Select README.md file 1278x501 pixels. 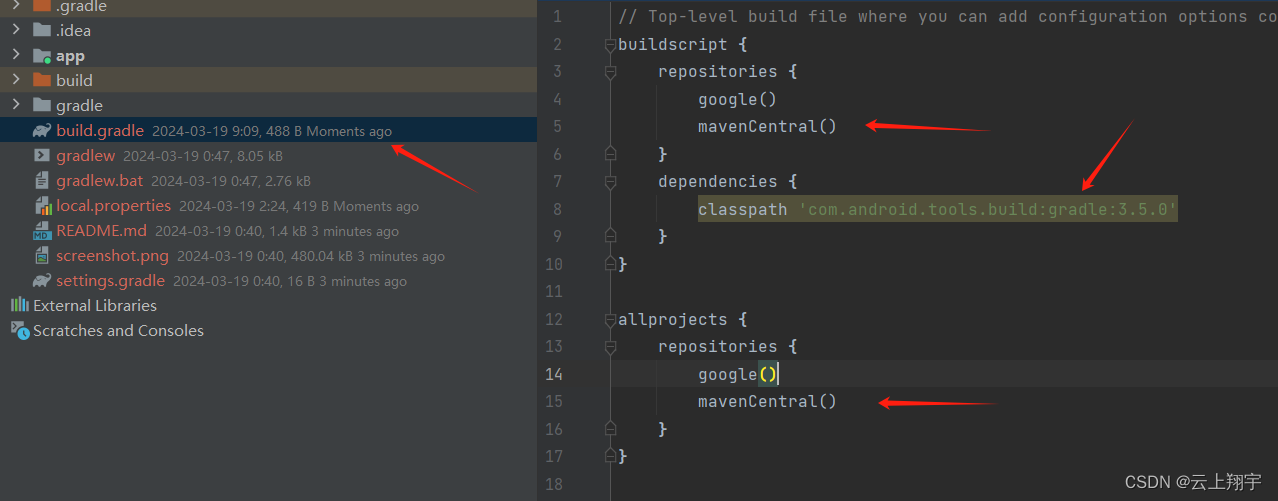tap(101, 231)
